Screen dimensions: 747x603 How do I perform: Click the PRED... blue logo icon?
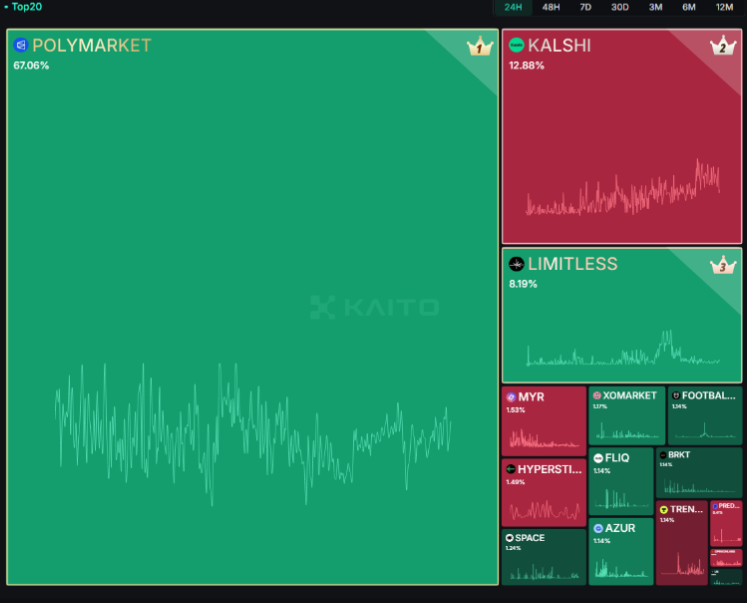pos(715,506)
